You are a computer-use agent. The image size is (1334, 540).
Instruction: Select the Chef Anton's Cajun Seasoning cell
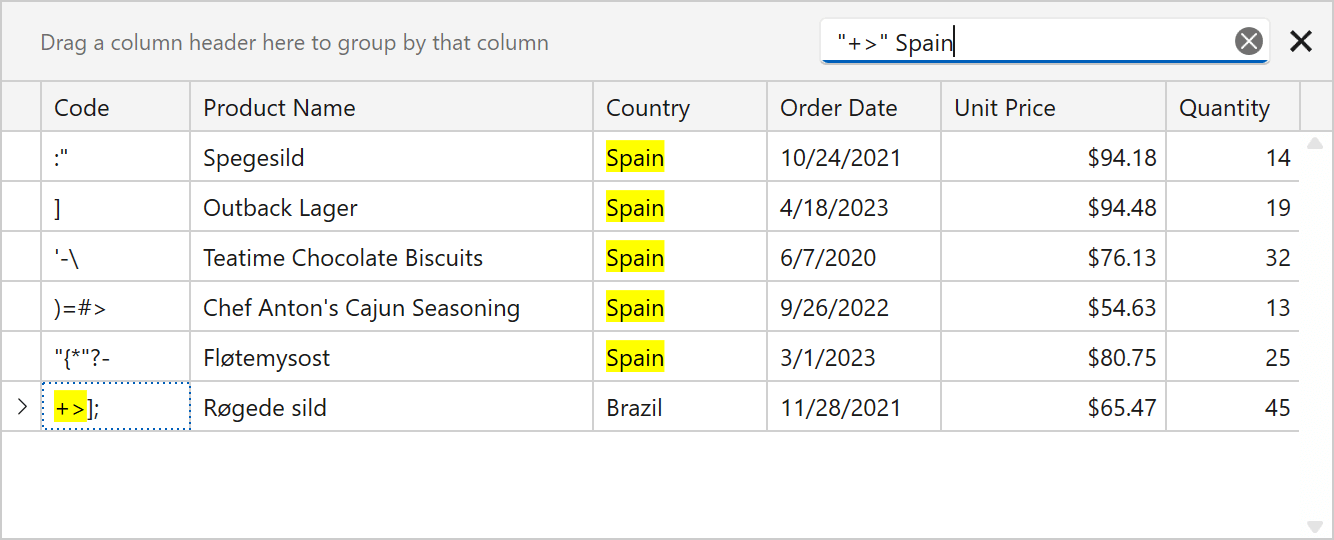click(x=391, y=308)
